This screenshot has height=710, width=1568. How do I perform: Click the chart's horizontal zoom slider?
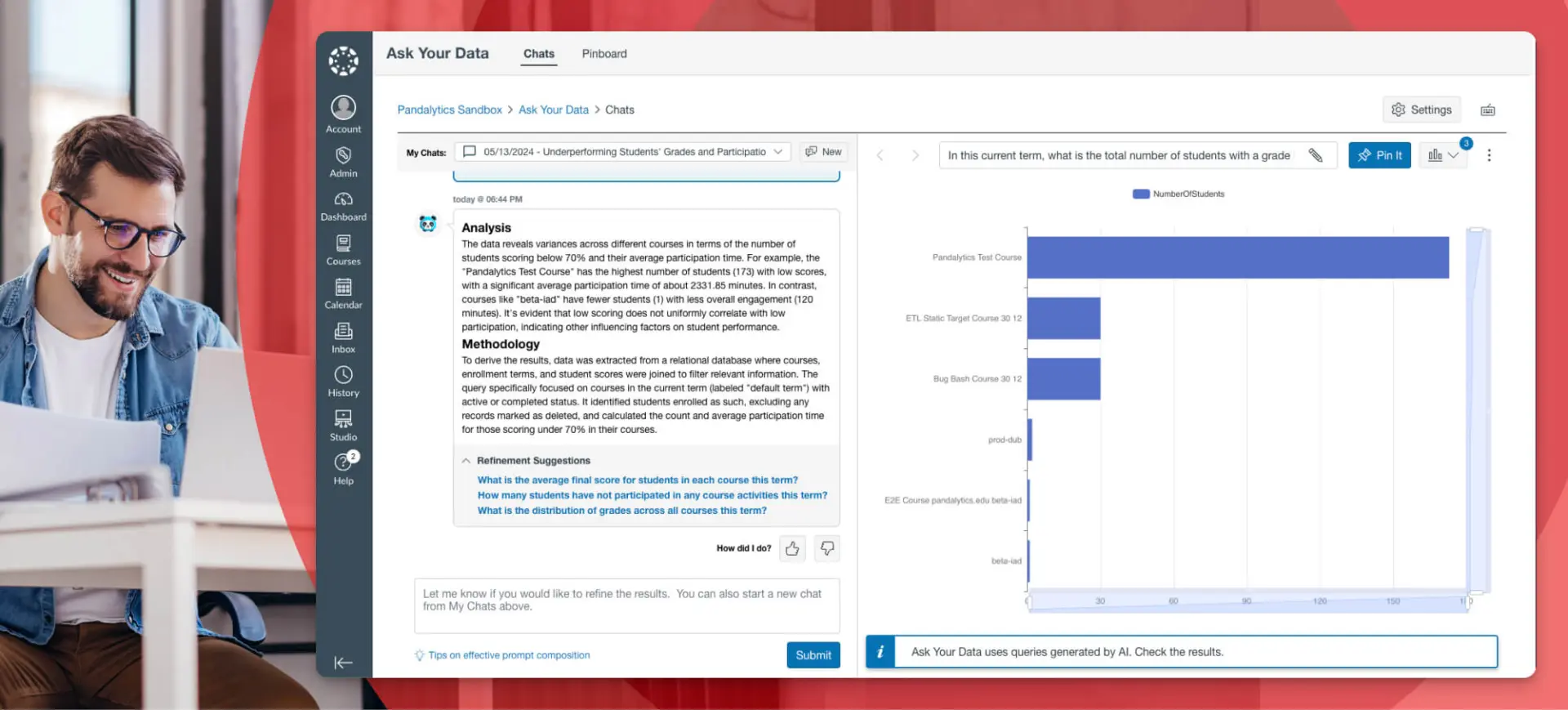click(1248, 601)
